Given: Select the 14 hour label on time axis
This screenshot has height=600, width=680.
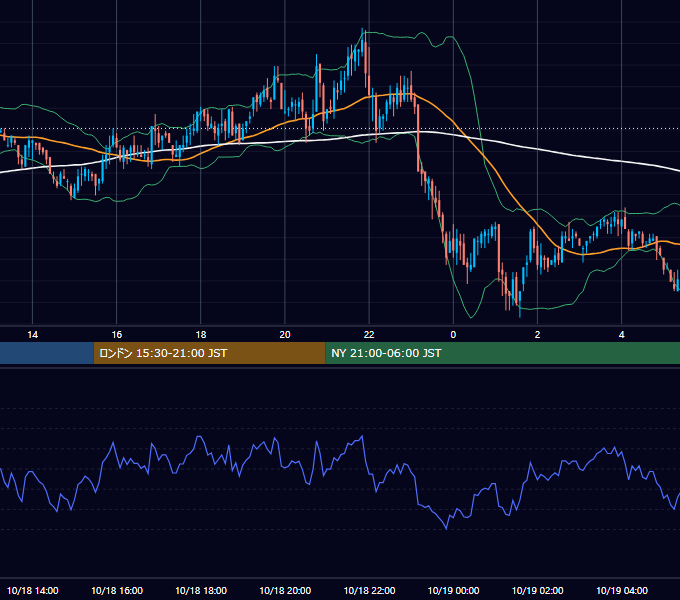Looking at the screenshot, I should point(33,335).
